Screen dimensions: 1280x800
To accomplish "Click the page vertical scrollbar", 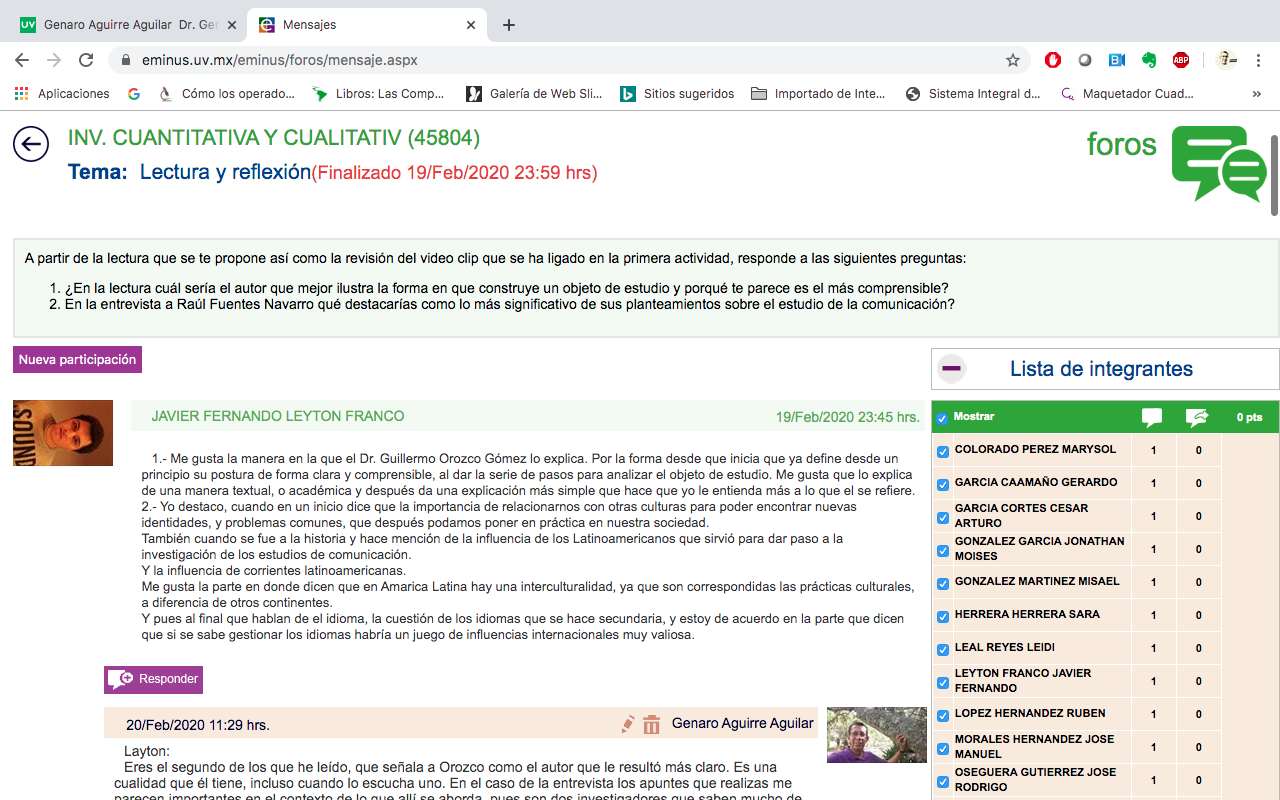I will point(1274,175).
